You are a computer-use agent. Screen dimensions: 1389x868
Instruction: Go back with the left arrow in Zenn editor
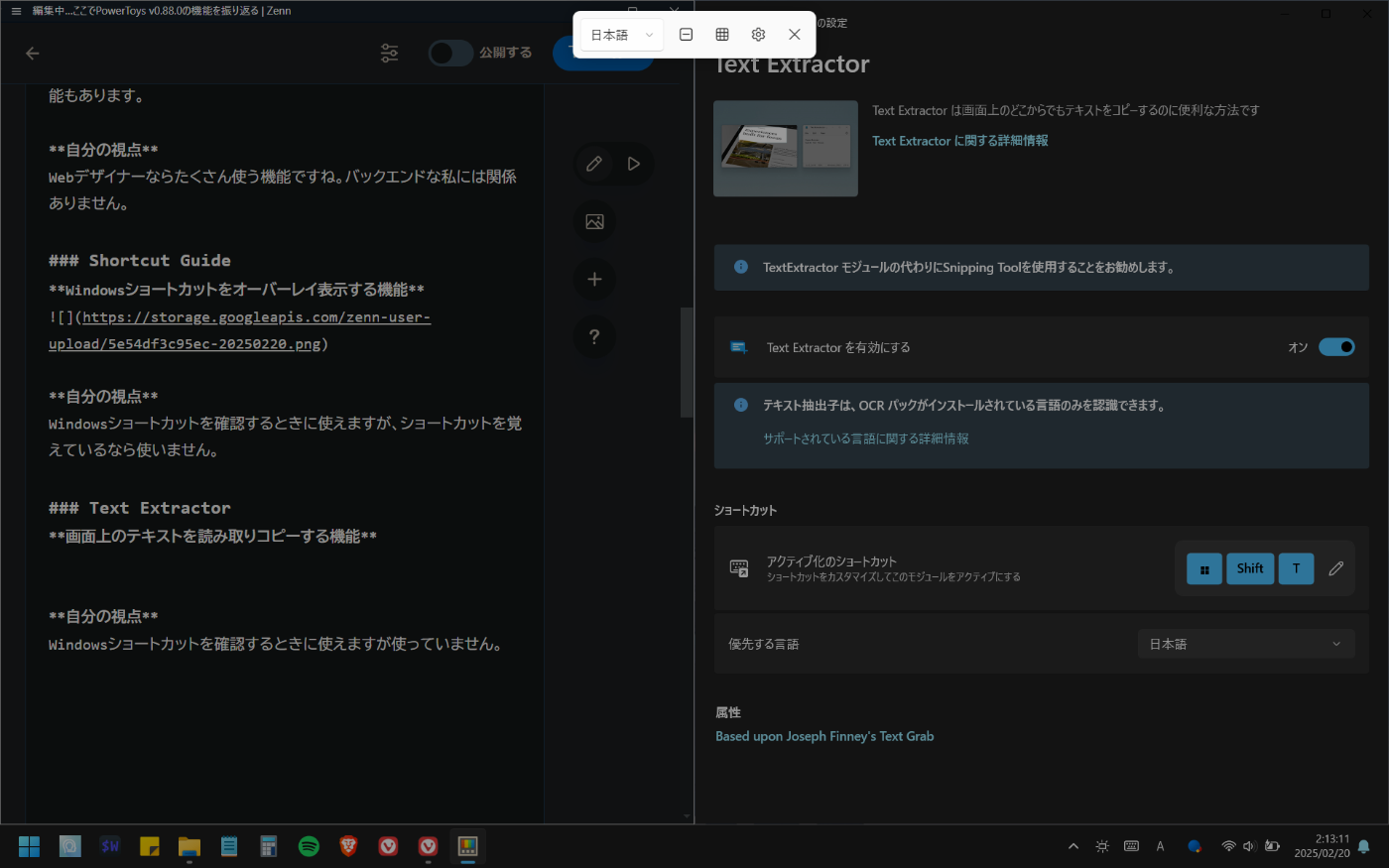[x=33, y=54]
